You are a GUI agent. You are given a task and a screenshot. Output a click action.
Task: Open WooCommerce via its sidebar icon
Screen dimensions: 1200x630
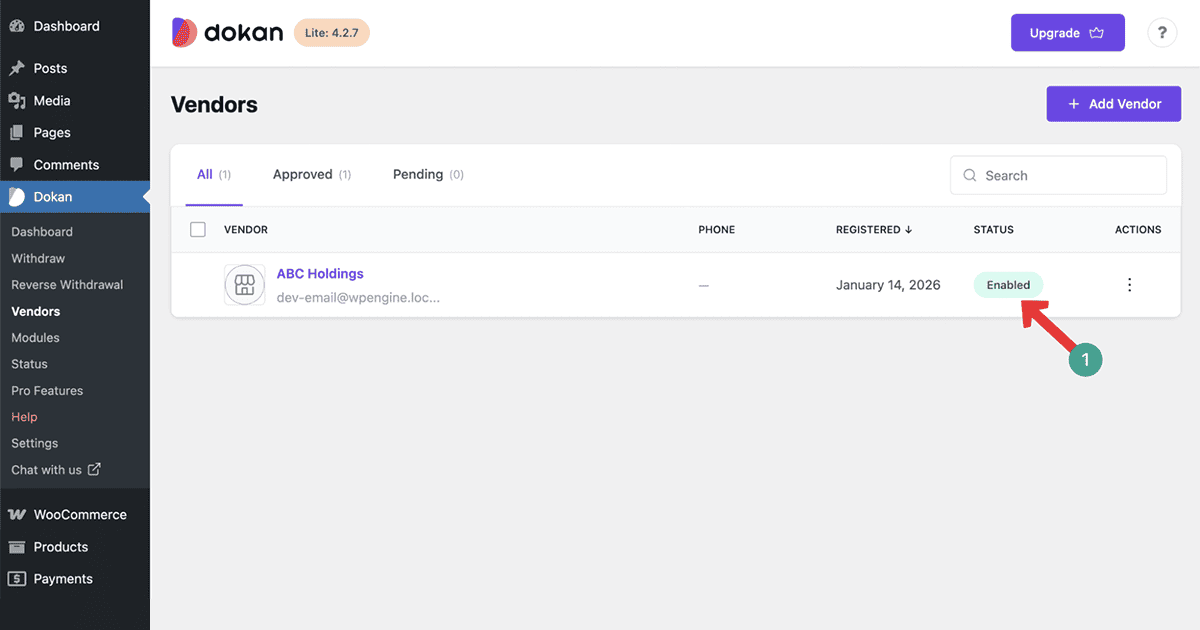[x=18, y=514]
